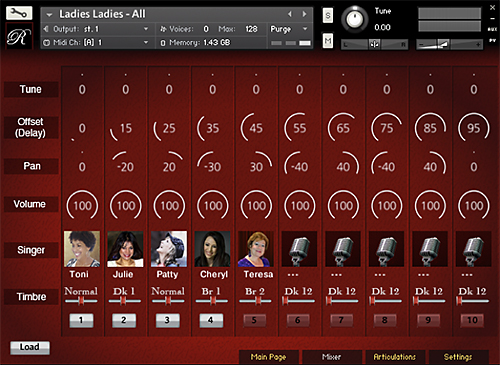Click the microphone icon in slot 10
Viewport: 500px width, 365px height.
[474, 249]
